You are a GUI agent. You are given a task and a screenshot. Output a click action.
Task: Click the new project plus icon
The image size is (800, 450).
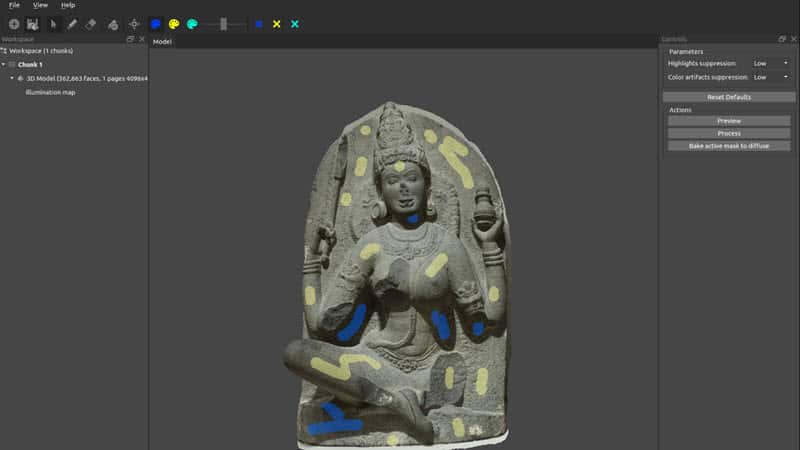point(14,24)
